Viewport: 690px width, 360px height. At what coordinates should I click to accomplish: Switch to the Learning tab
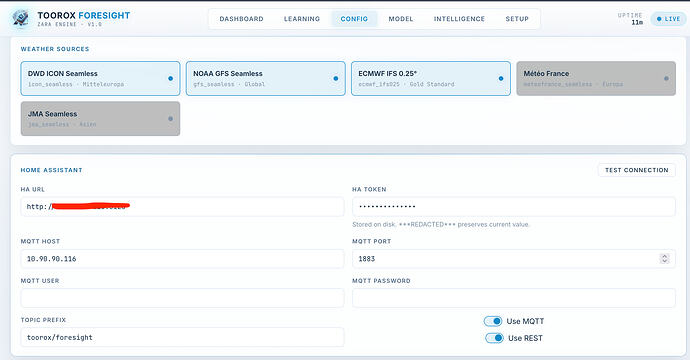(x=301, y=19)
